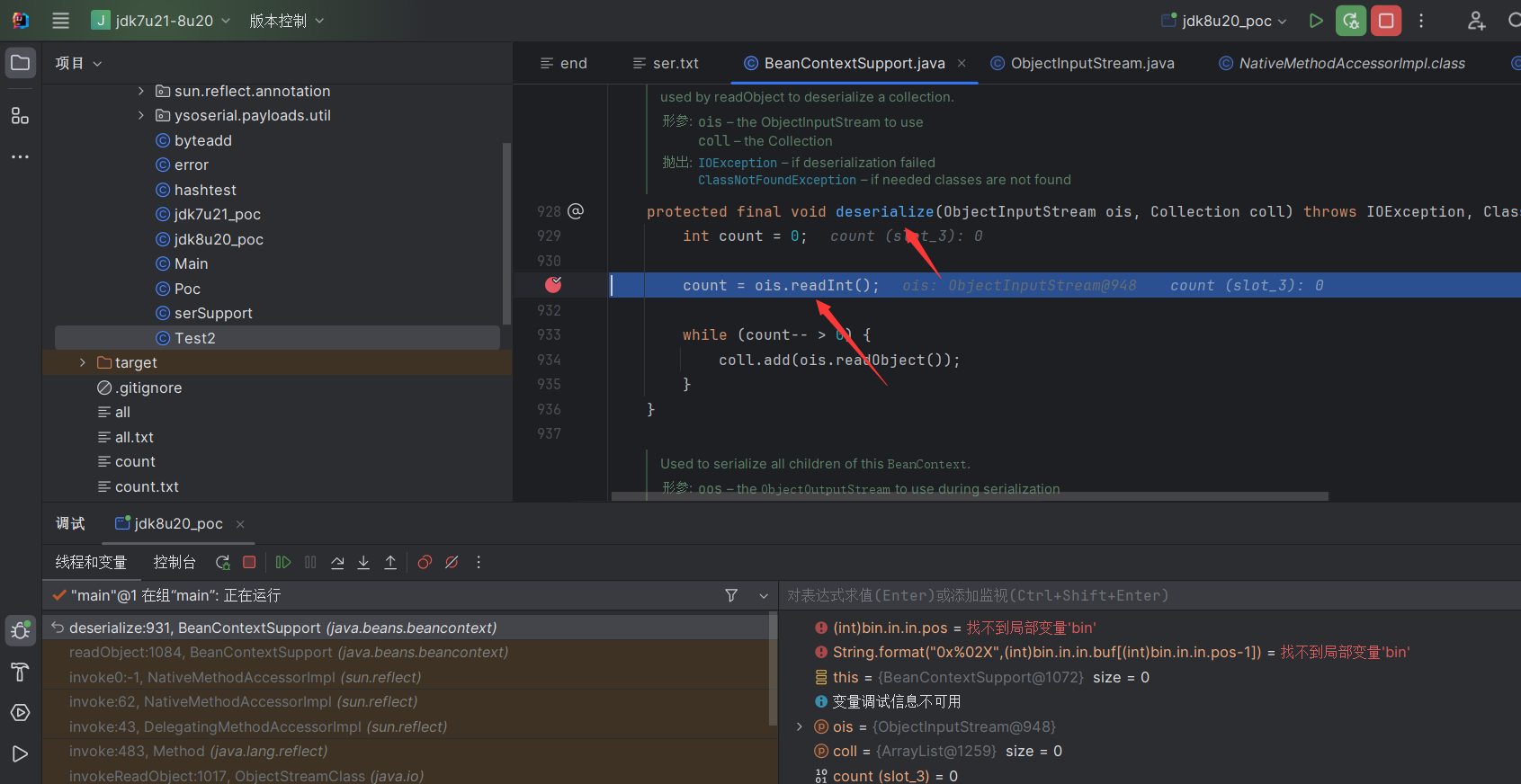Expand the ois variable node
Screen dimensions: 1521x784
[800, 726]
